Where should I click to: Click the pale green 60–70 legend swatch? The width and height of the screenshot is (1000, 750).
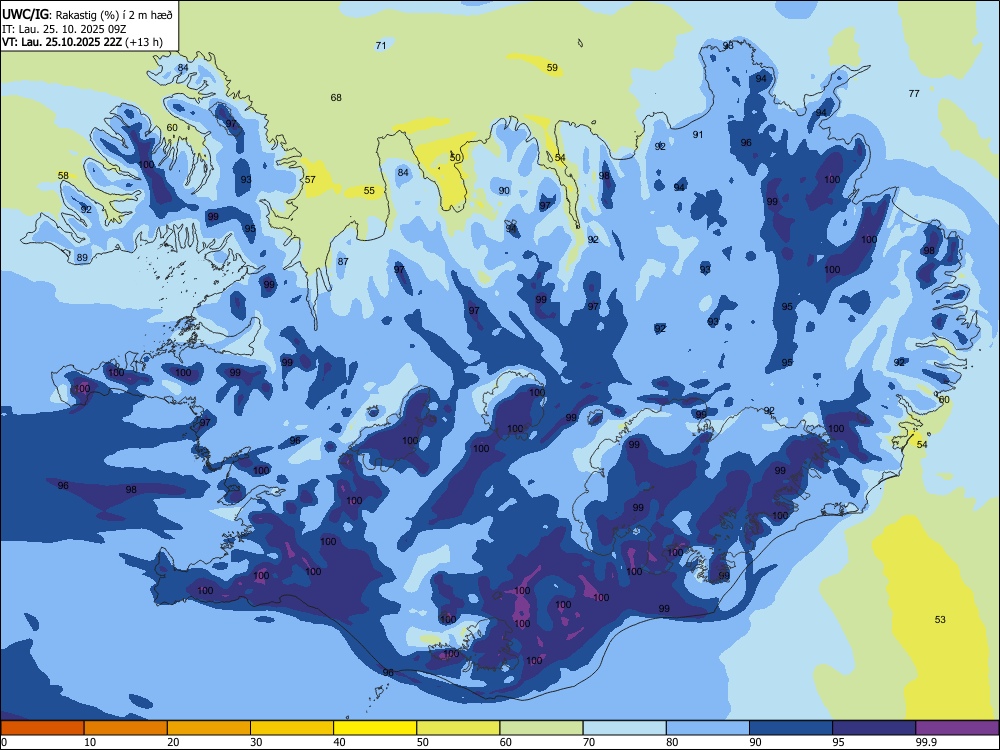pyautogui.click(x=541, y=728)
